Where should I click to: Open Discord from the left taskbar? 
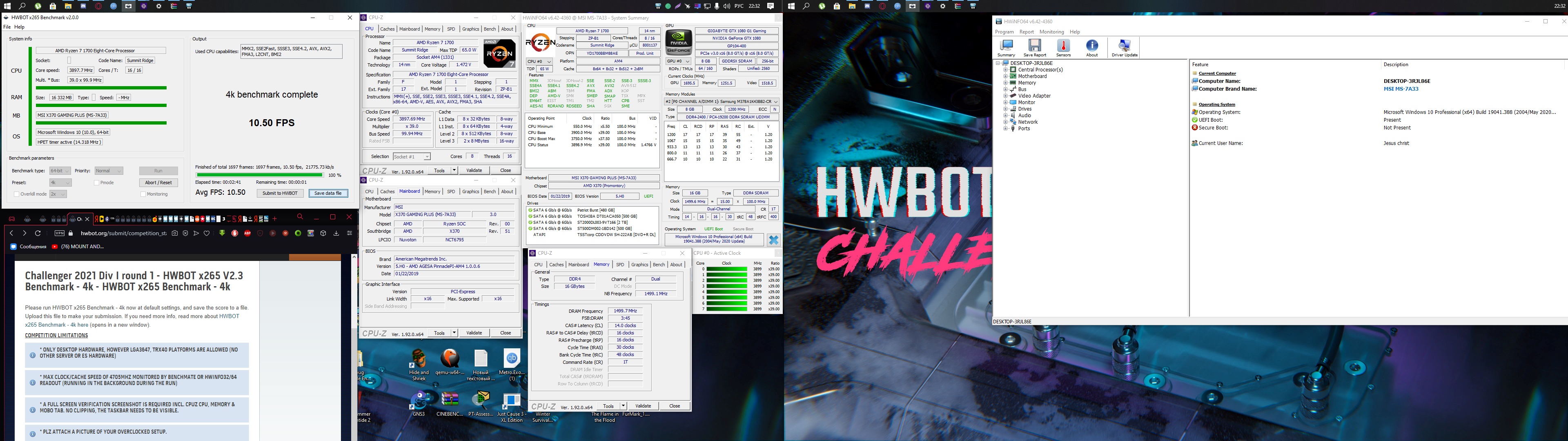tap(83, 6)
